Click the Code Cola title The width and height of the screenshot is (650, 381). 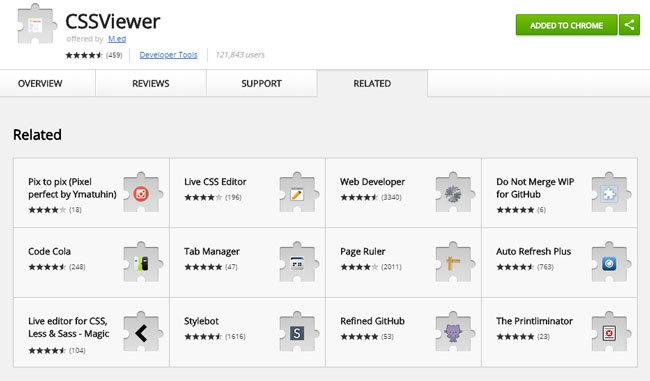coord(49,251)
